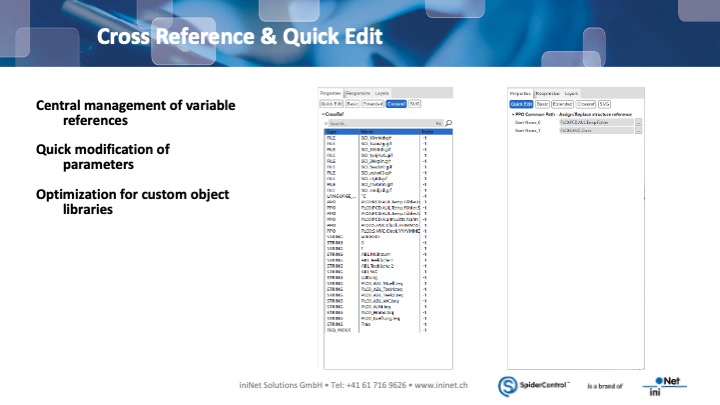This screenshot has height=405, width=720.
Task: Select the Properties tab in left panel
Action: (330, 92)
